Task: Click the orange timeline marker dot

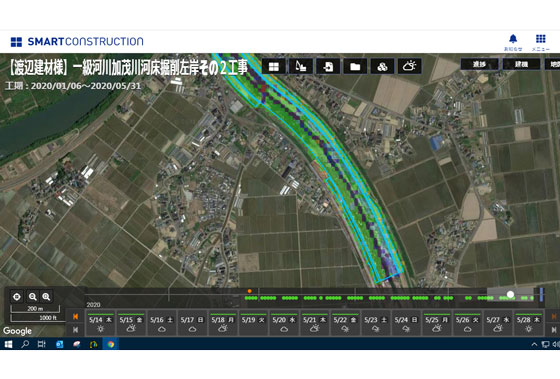Action: tap(250, 291)
